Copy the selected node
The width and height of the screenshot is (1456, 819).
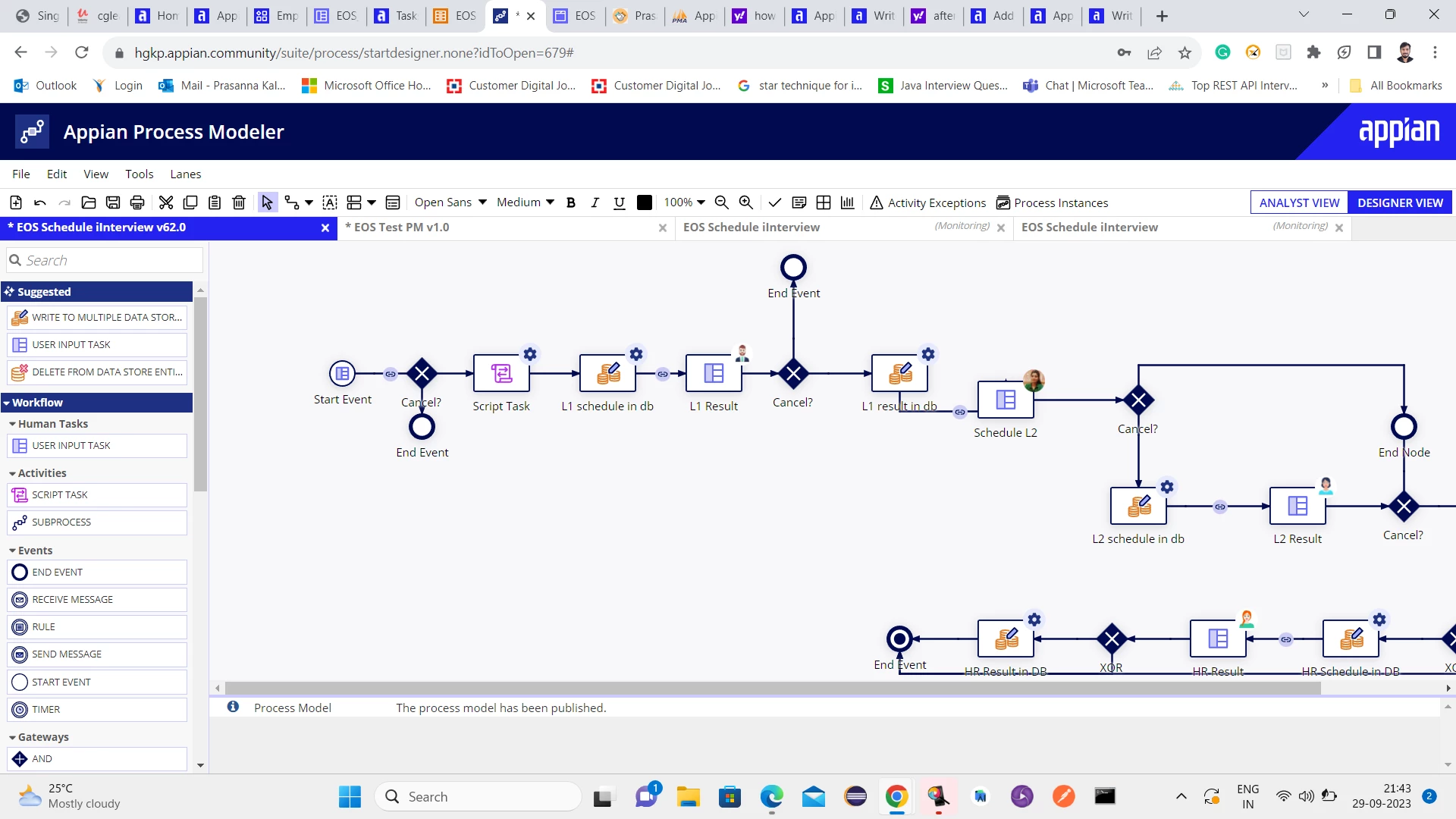pyautogui.click(x=190, y=202)
